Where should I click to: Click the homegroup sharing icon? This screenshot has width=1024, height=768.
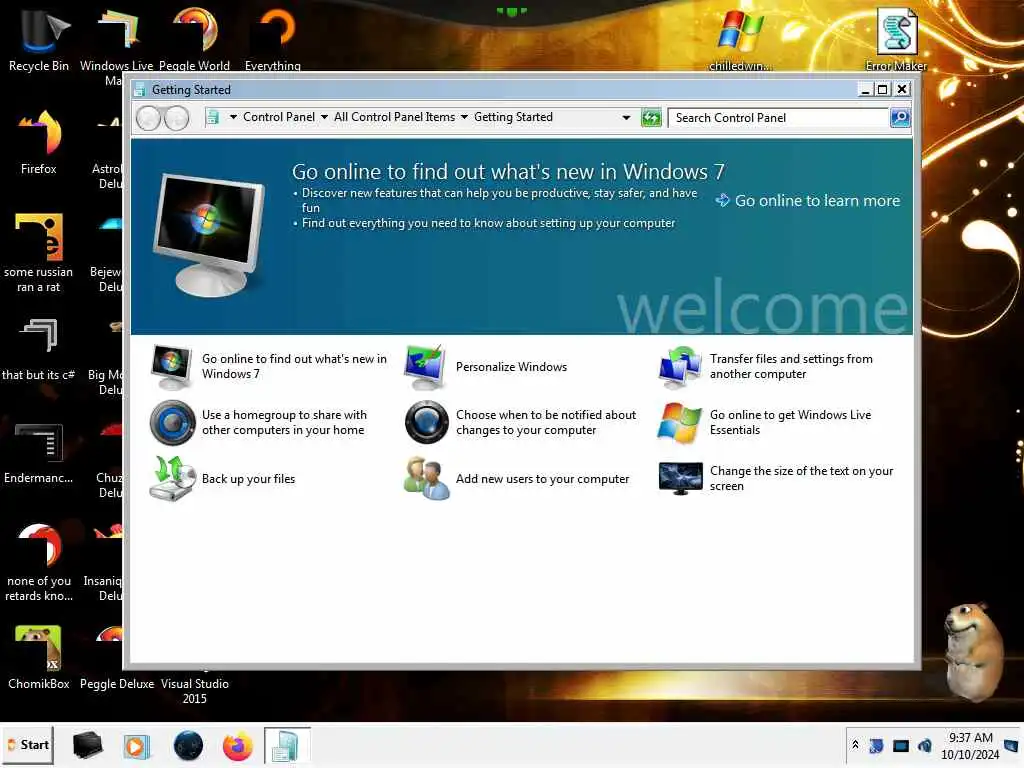tap(172, 423)
